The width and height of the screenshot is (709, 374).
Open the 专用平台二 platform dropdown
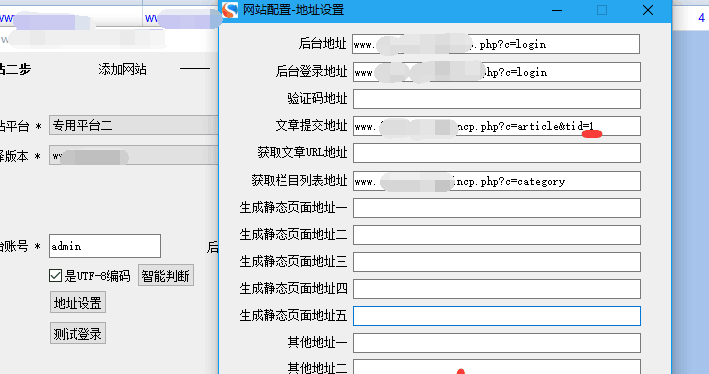coord(133,125)
